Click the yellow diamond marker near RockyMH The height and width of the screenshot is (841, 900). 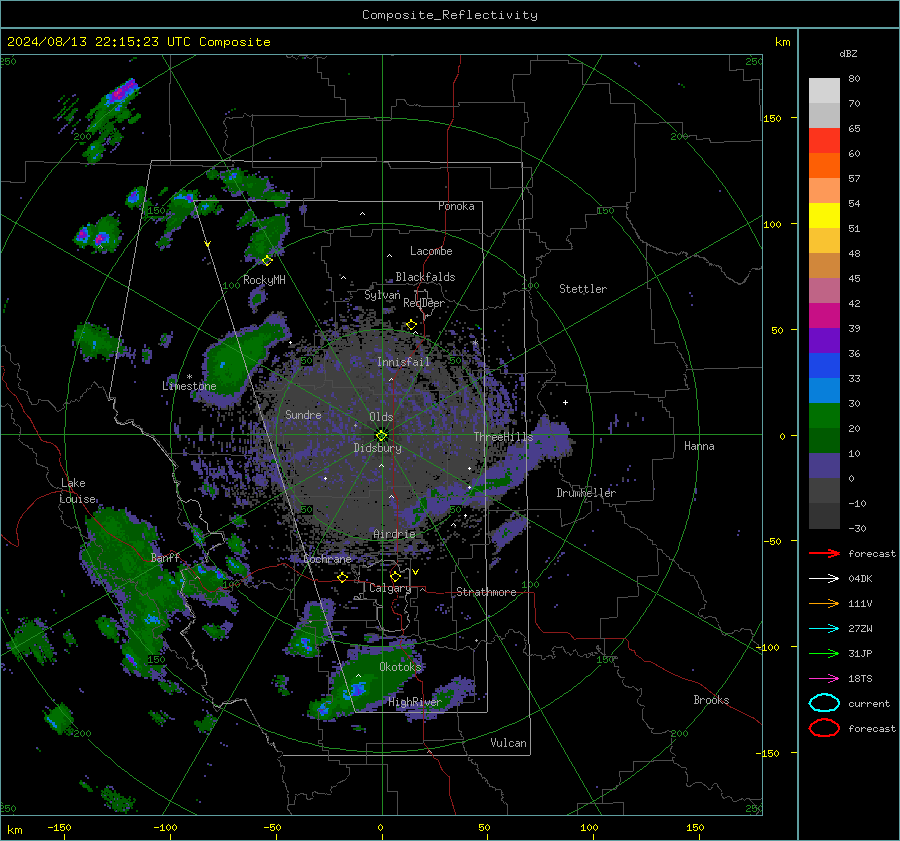pyautogui.click(x=267, y=261)
